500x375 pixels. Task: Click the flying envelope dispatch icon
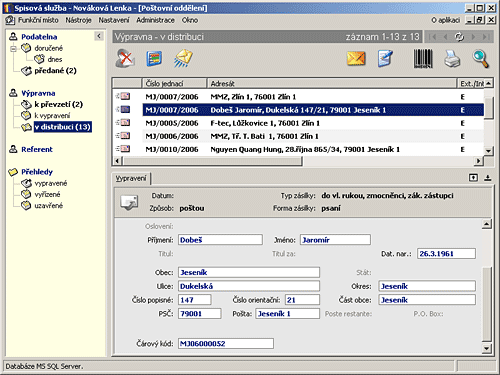[x=183, y=58]
